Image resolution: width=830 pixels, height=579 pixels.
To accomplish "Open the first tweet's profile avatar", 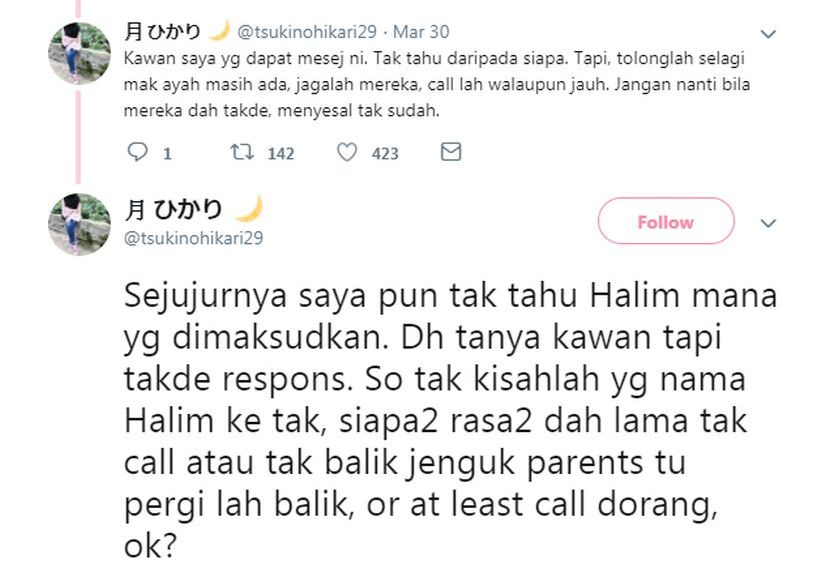I will tap(79, 53).
